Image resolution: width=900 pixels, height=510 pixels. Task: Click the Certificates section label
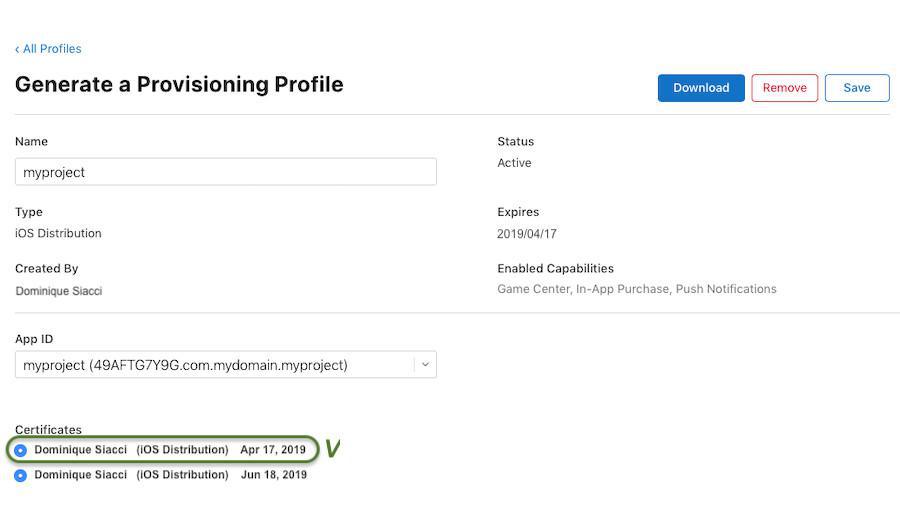pyautogui.click(x=48, y=430)
